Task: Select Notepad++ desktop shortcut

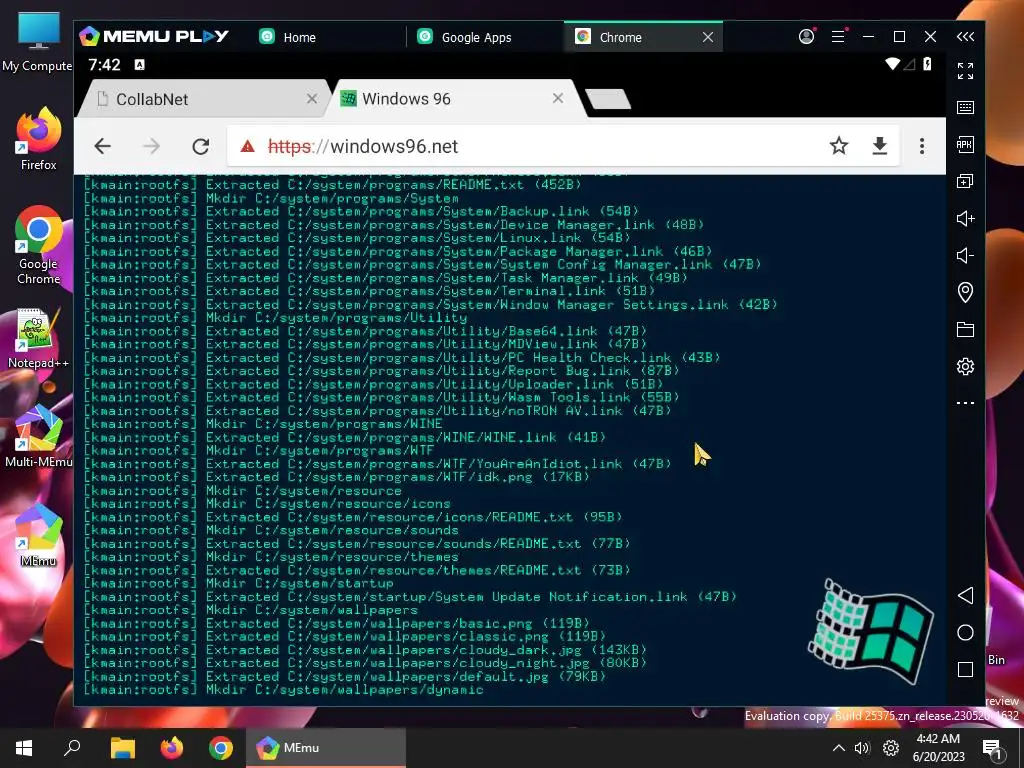Action: tap(38, 338)
